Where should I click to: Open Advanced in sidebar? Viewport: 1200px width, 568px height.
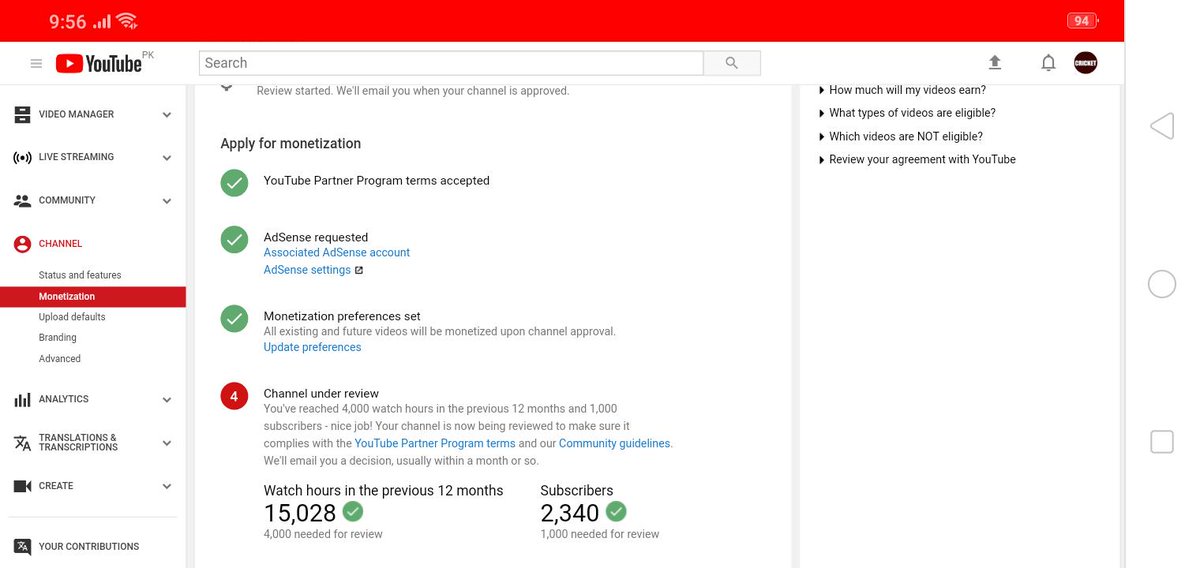coord(60,359)
